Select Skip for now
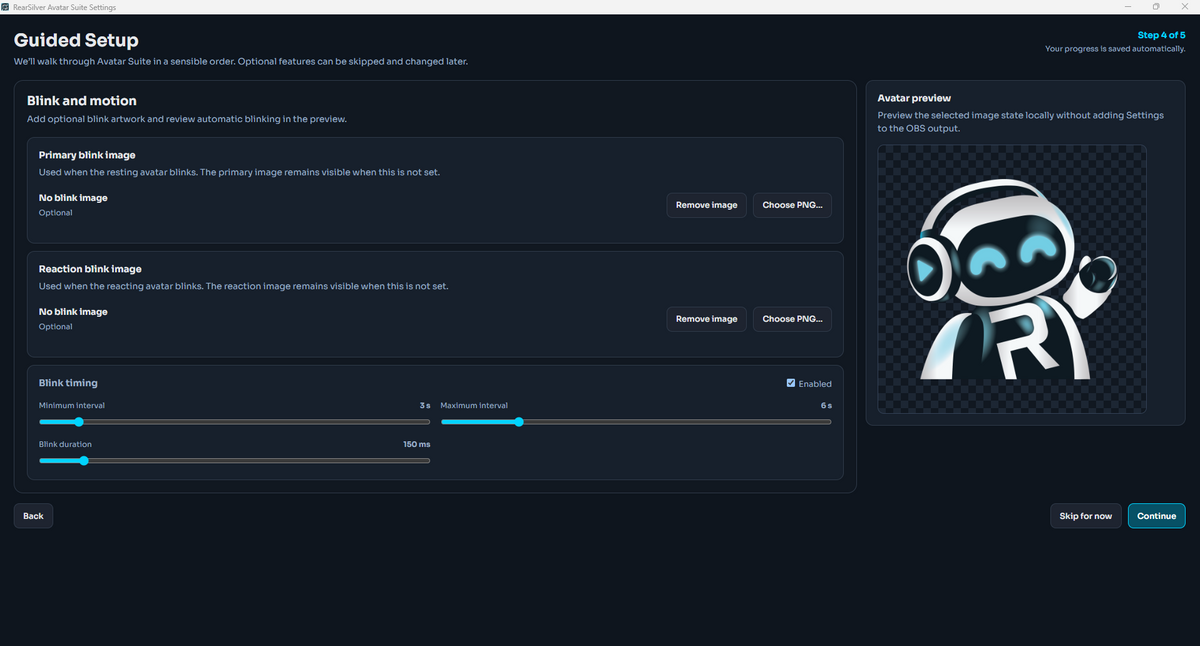Viewport: 1200px width, 646px height. click(x=1085, y=516)
